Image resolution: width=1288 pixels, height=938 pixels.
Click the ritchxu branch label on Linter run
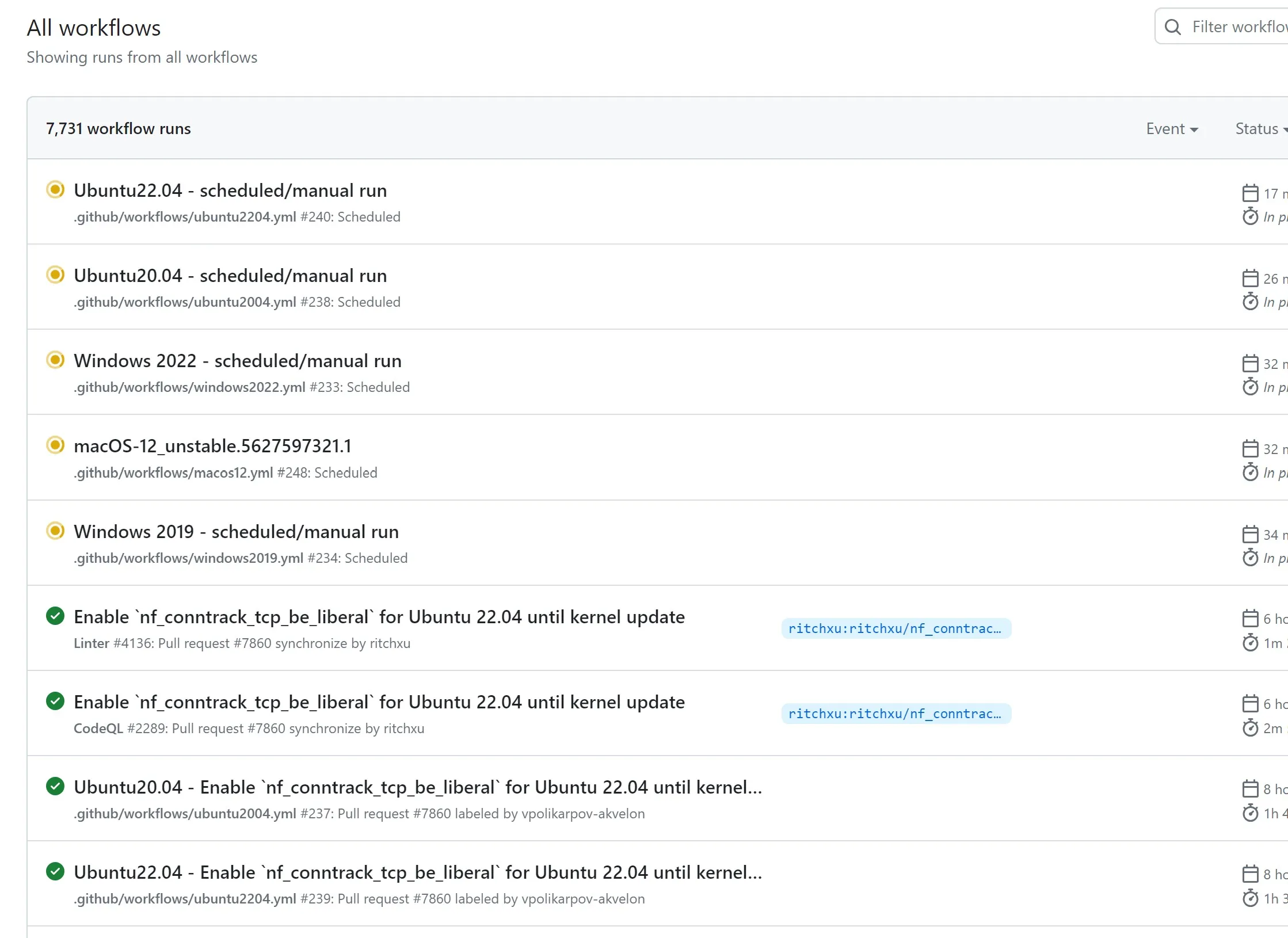tap(895, 628)
